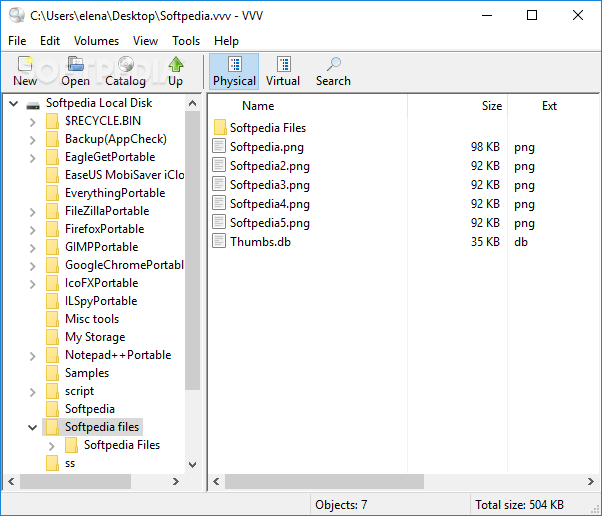Click the Softpedia2.png file icon
The width and height of the screenshot is (602, 516).
click(219, 165)
